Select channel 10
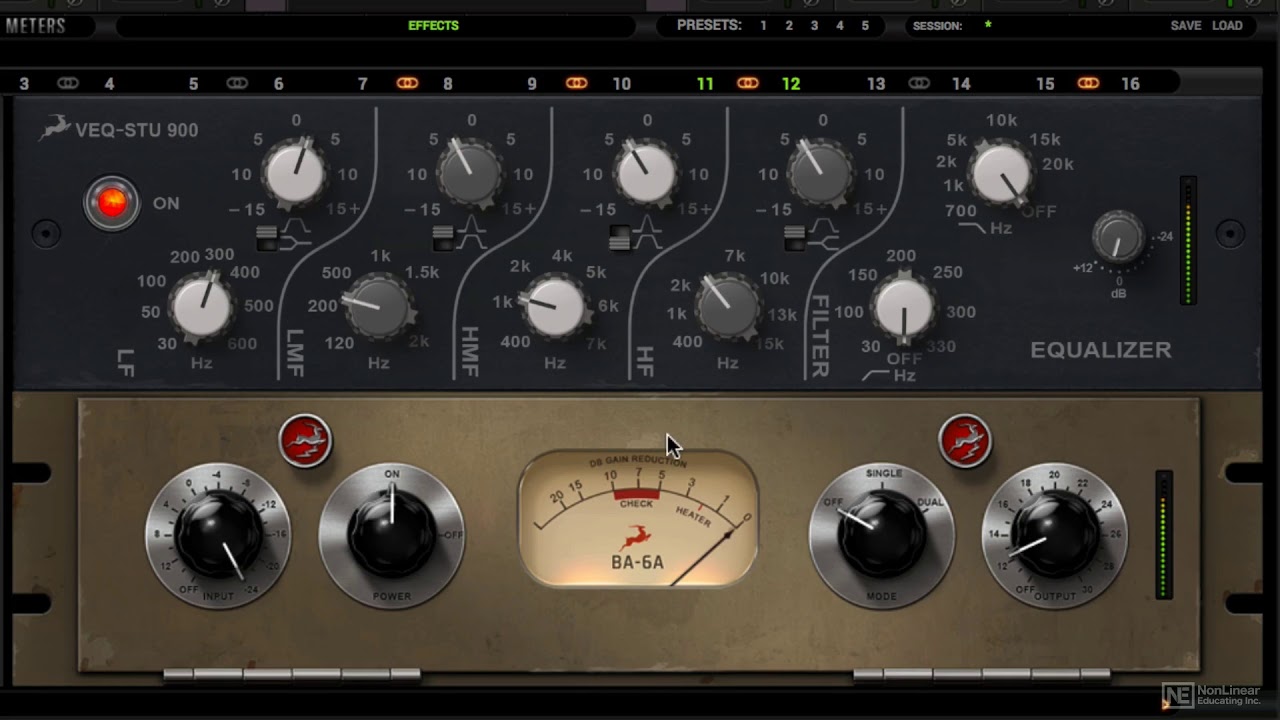The image size is (1280, 720). point(622,84)
